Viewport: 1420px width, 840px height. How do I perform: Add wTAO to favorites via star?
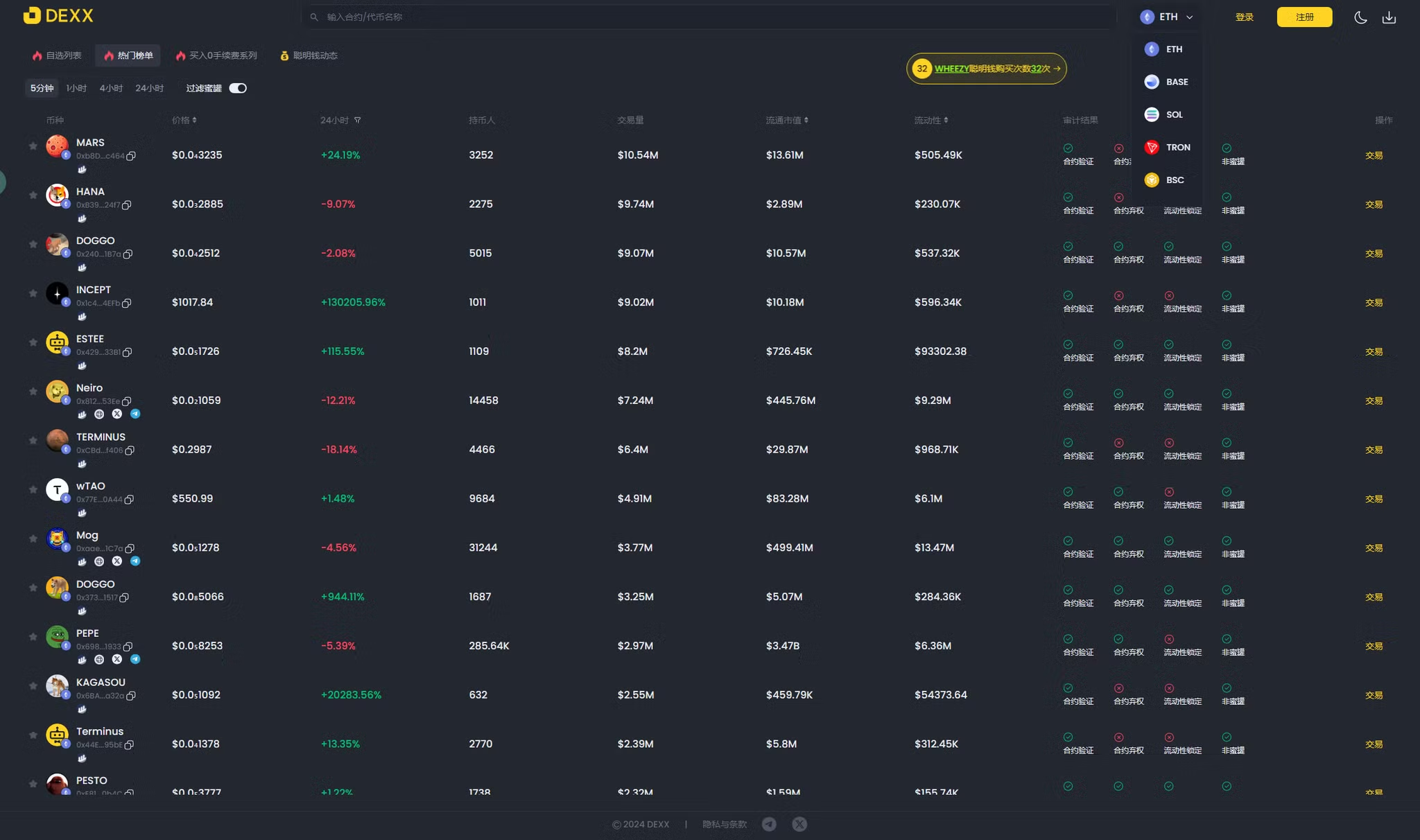point(33,489)
